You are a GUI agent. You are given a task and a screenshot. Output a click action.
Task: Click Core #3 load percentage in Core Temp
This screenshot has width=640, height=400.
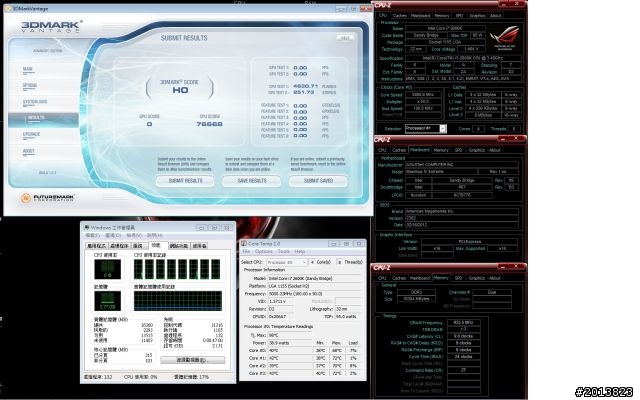[x=353, y=373]
